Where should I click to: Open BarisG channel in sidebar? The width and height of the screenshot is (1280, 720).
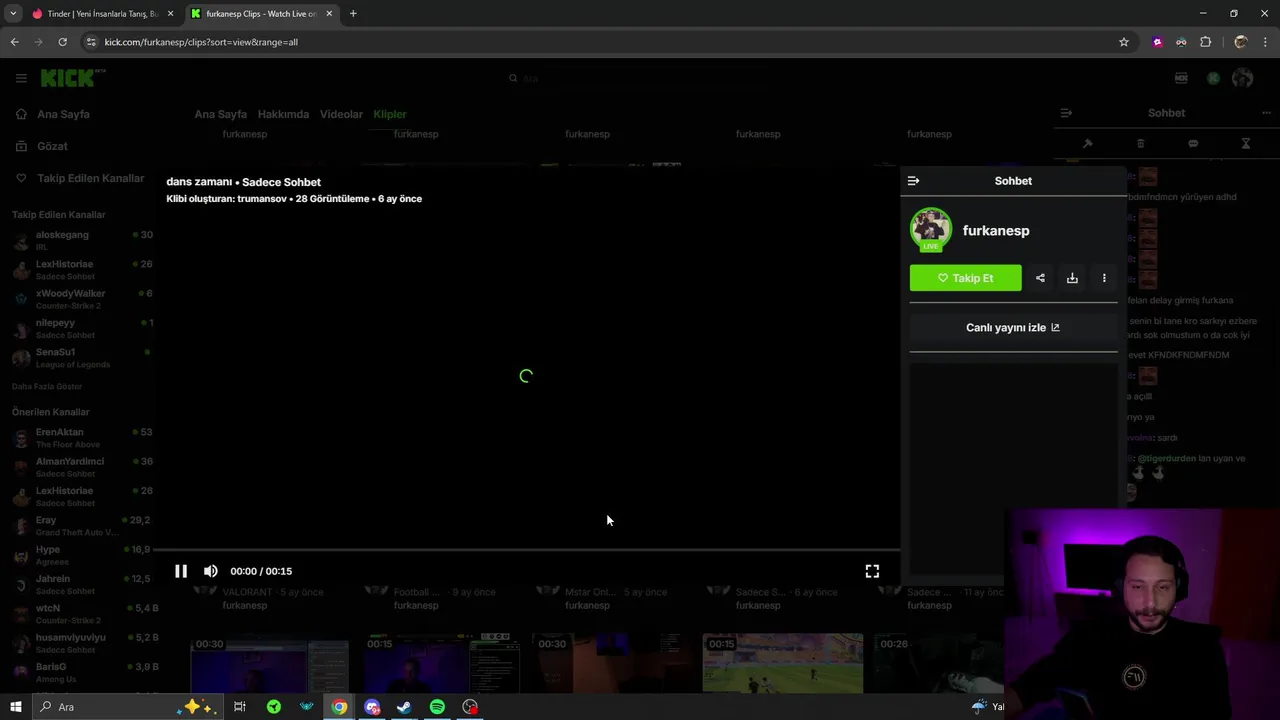pyautogui.click(x=82, y=672)
